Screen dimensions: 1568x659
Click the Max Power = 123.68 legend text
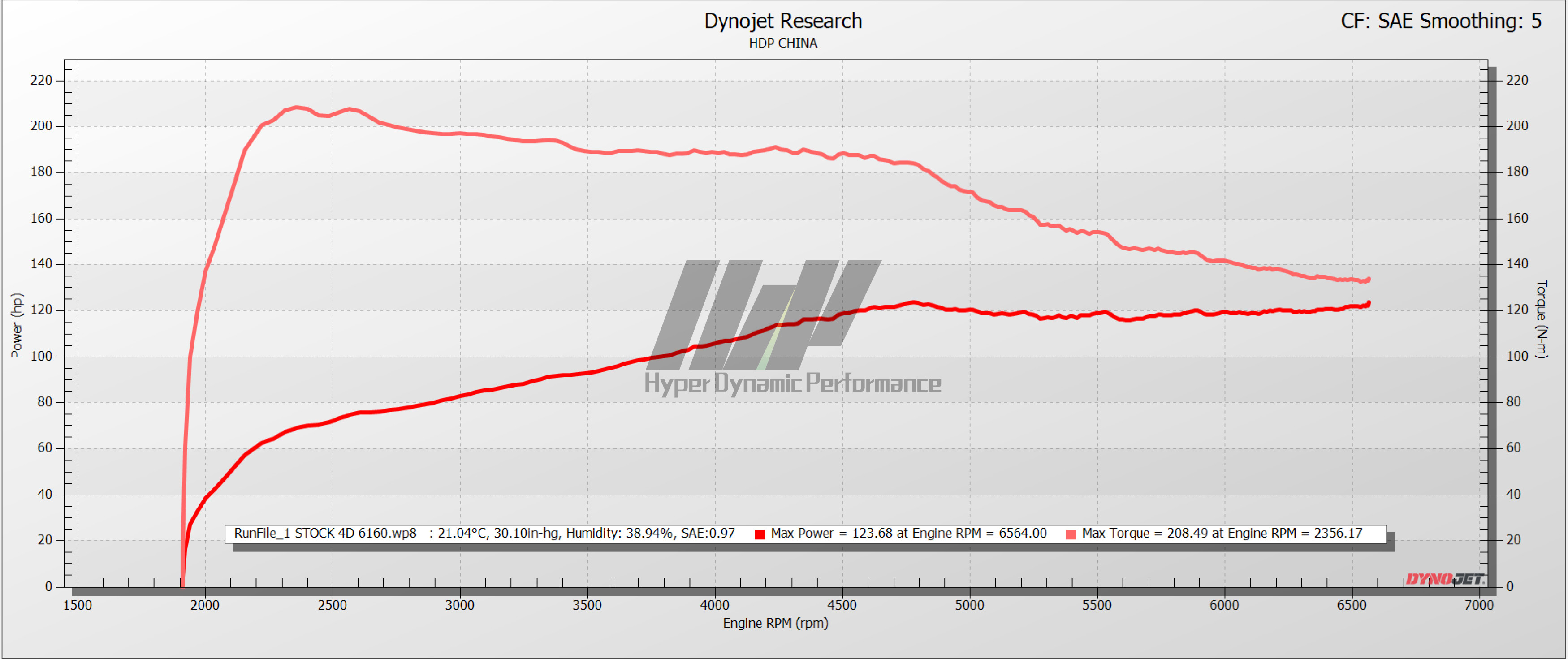(x=909, y=534)
